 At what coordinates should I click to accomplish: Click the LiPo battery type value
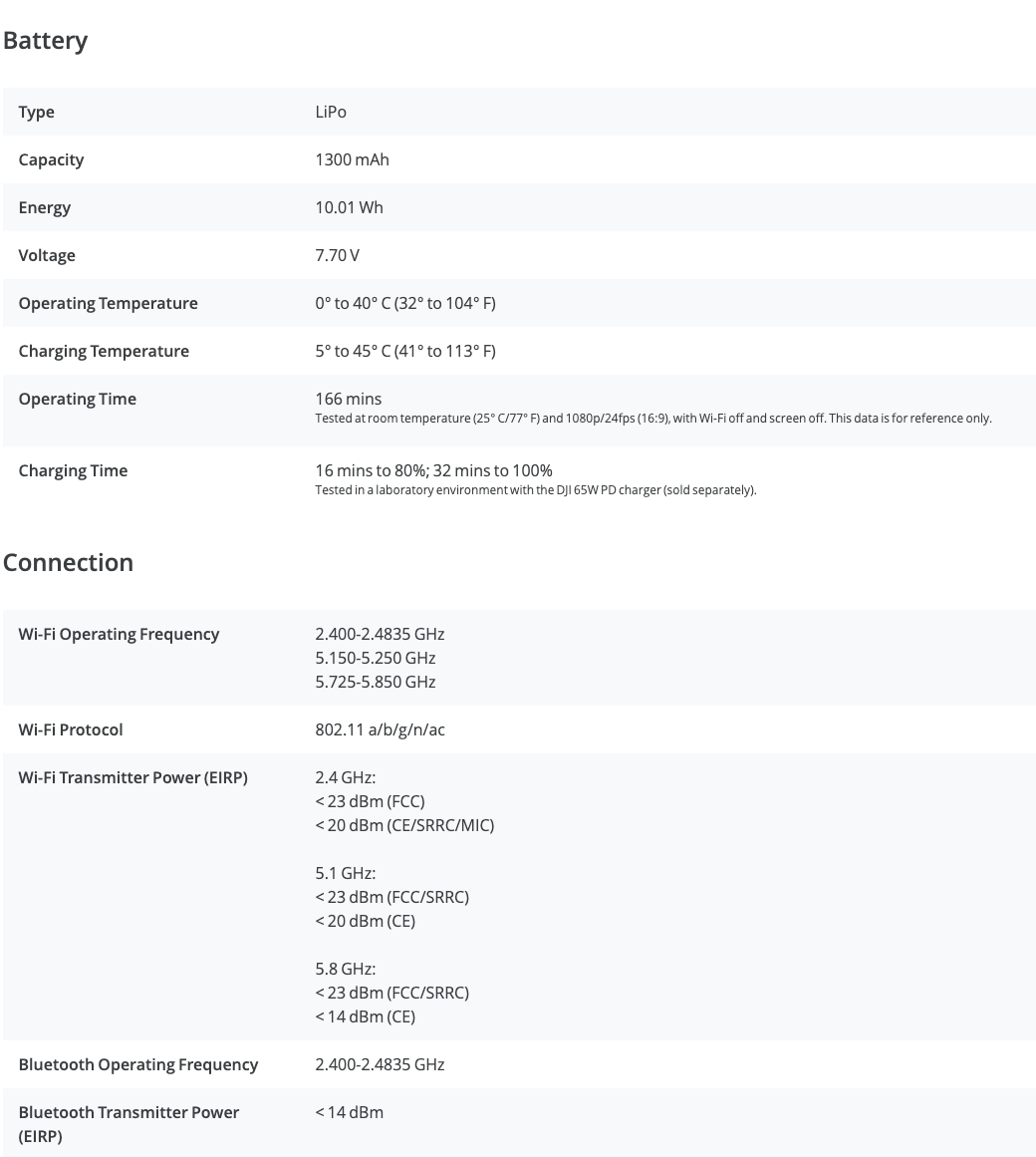[331, 113]
